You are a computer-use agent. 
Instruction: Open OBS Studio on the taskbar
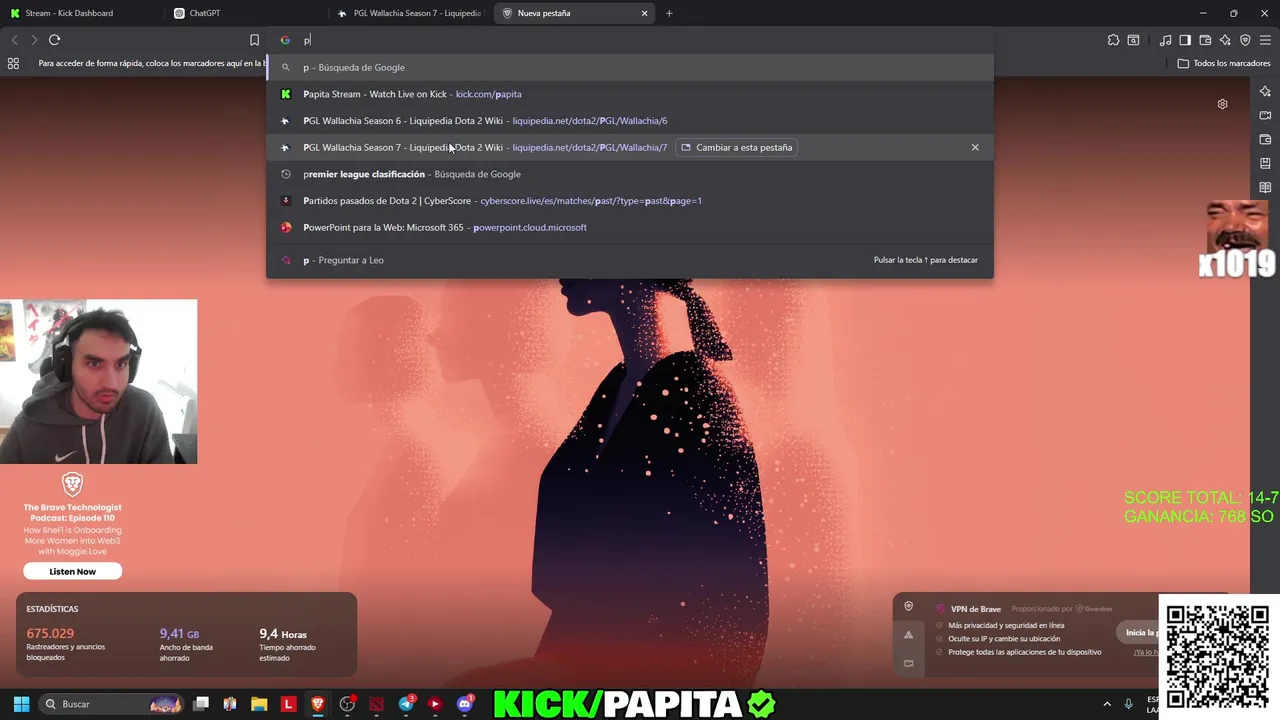347,704
